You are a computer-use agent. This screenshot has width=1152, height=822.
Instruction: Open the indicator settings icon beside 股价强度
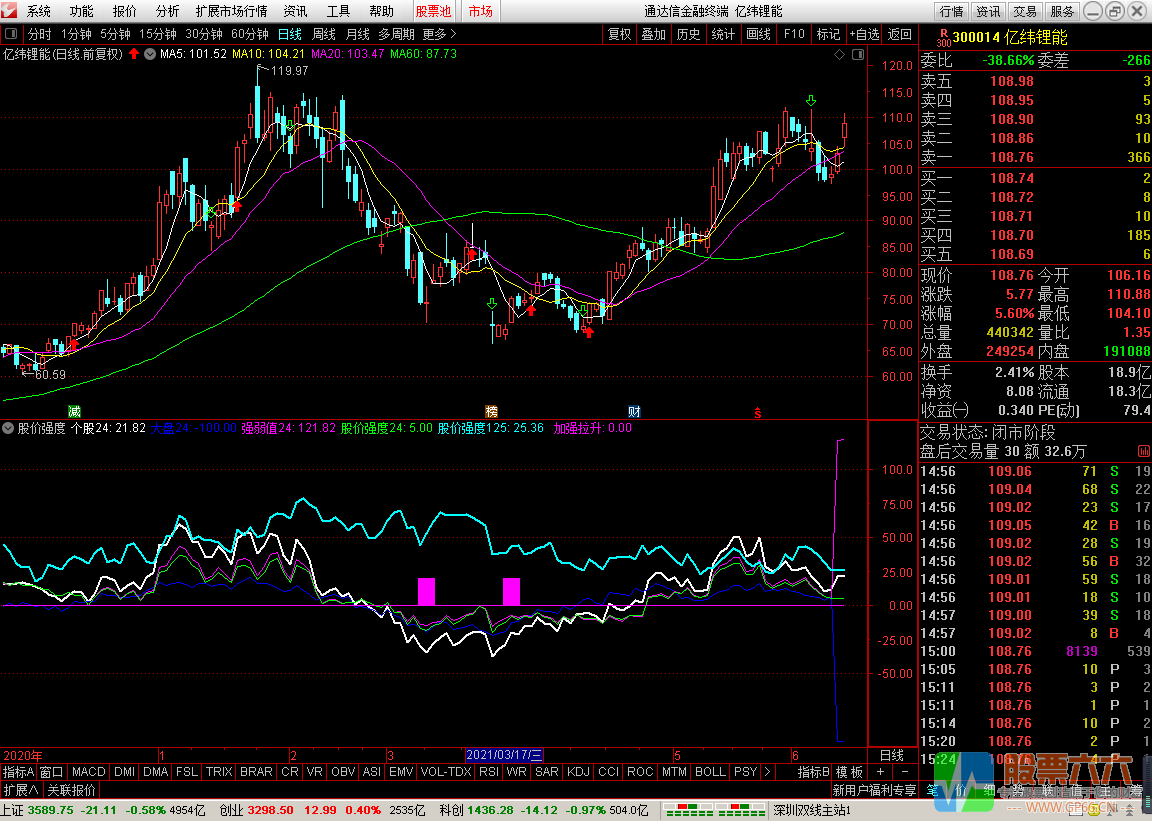tap(8, 428)
